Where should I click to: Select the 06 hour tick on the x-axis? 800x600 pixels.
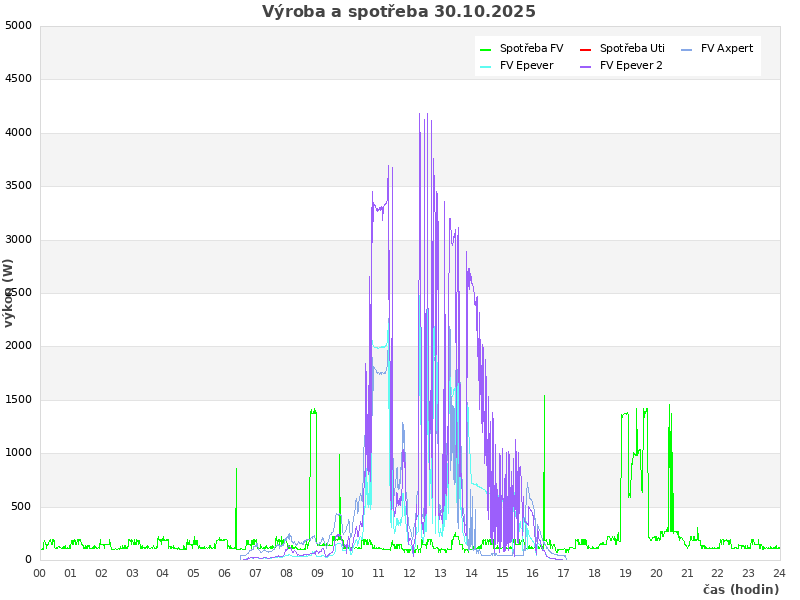225,573
